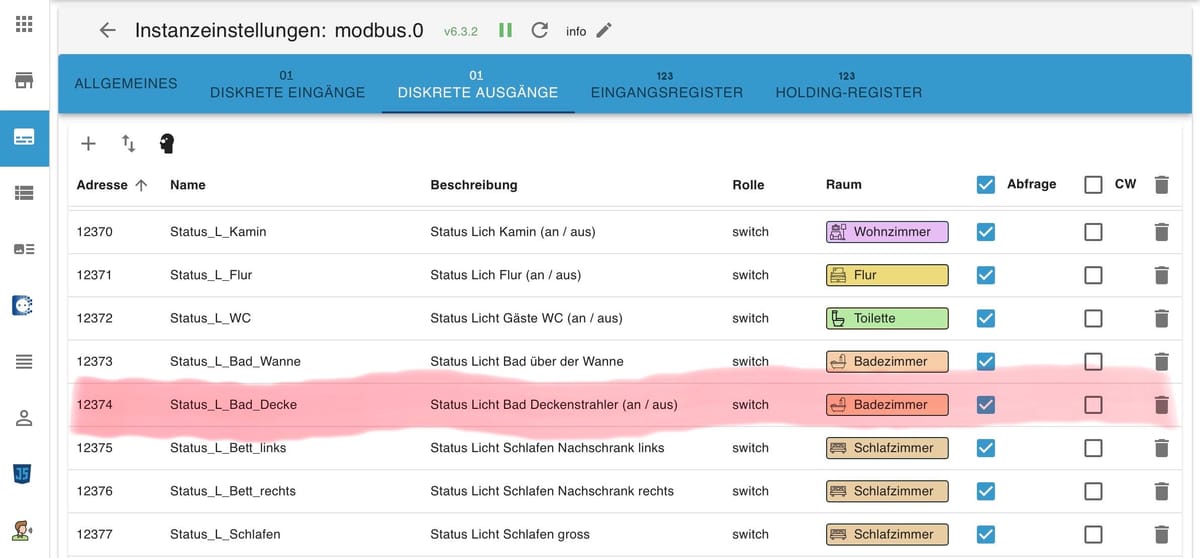Open the Holding-Register tab
The height and width of the screenshot is (558, 1200).
[x=849, y=84]
